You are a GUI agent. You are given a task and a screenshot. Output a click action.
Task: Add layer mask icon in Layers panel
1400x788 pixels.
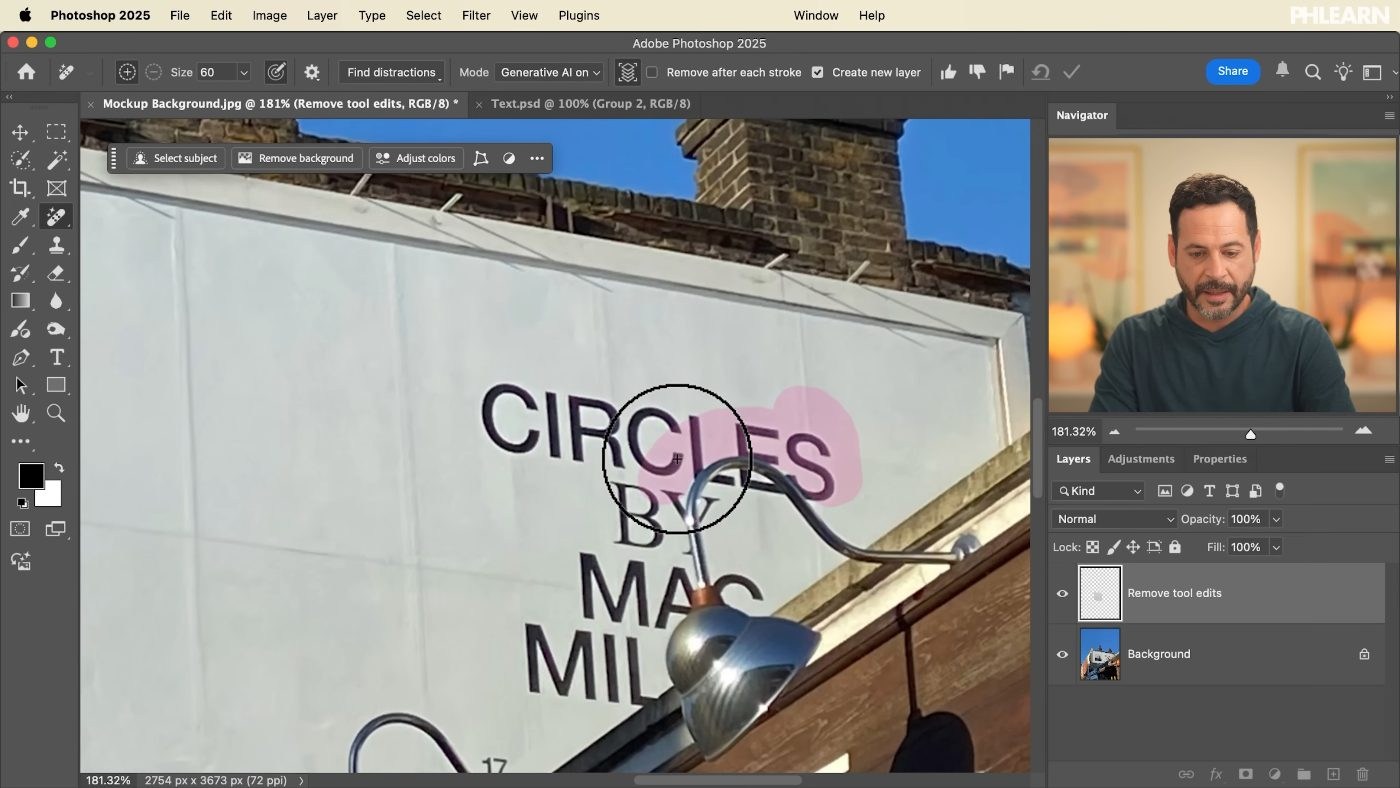click(x=1245, y=774)
